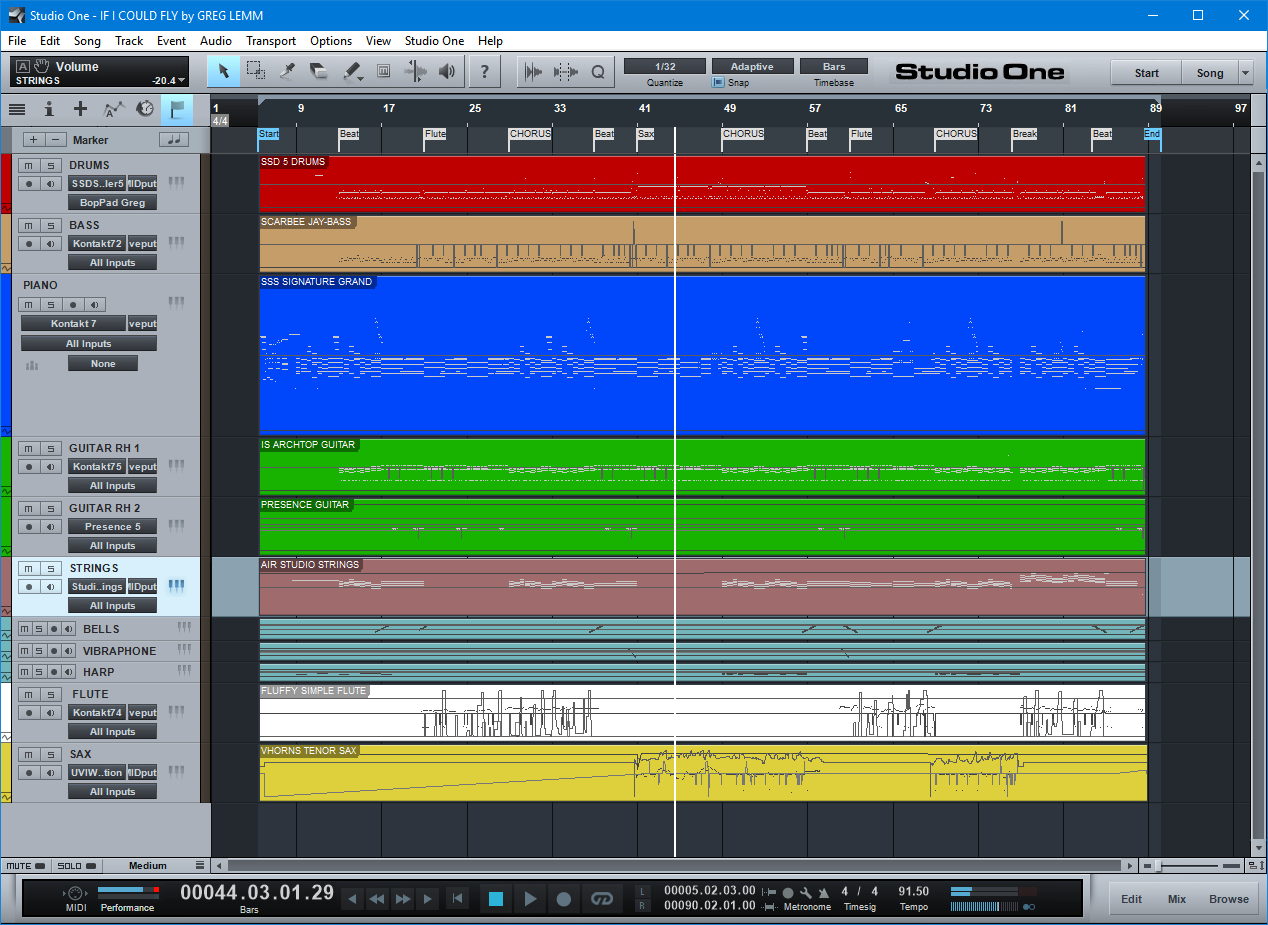Open the Transport menu

(x=271, y=41)
